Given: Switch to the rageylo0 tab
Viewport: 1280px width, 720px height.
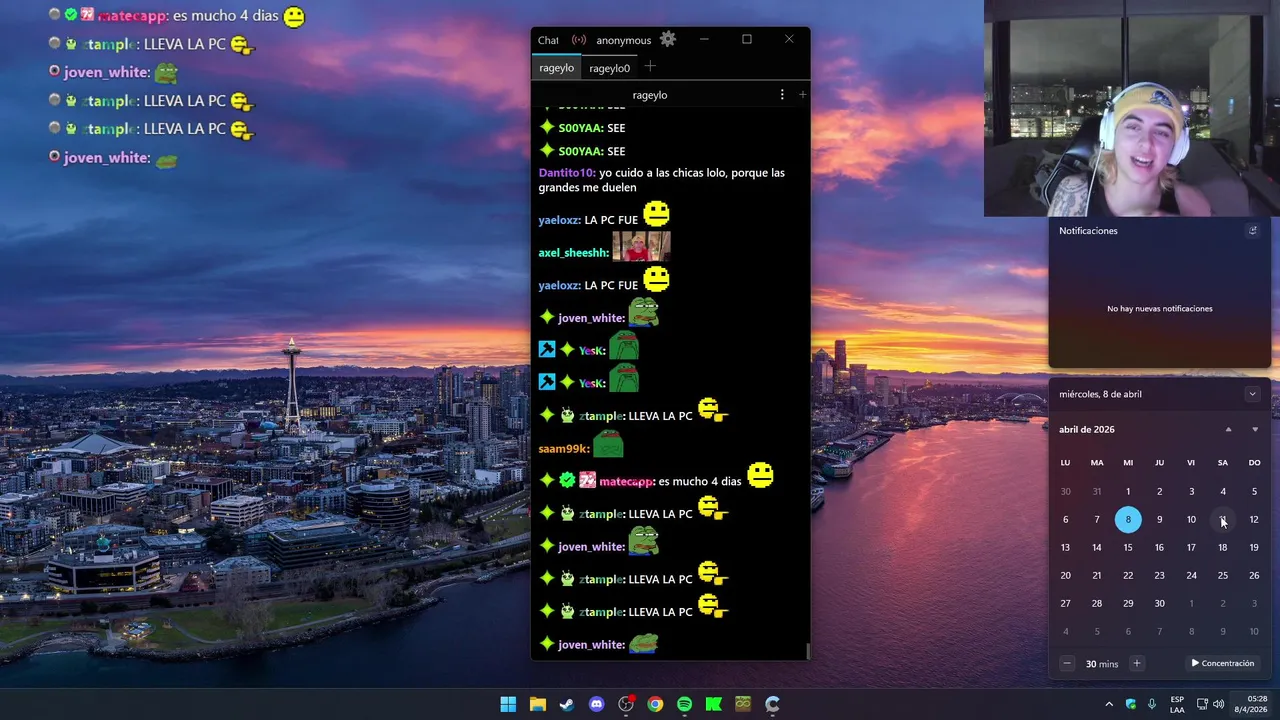Looking at the screenshot, I should 609,68.
